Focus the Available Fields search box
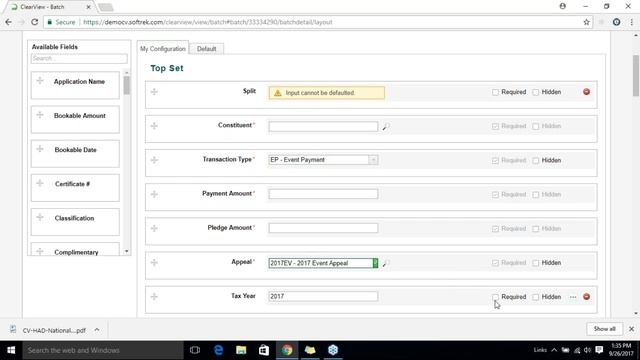 [79, 59]
